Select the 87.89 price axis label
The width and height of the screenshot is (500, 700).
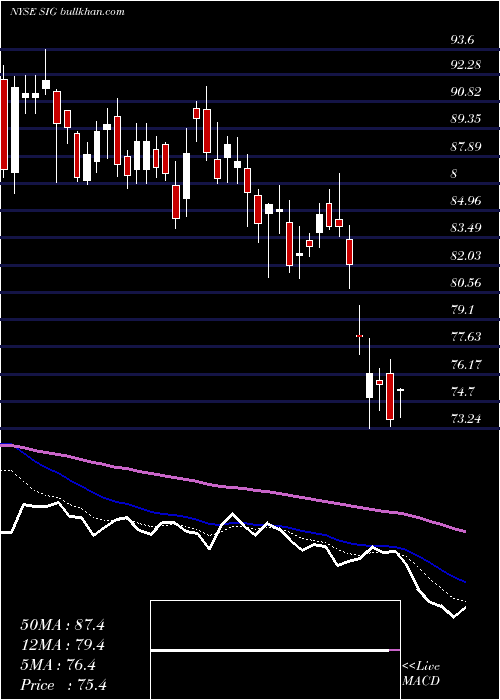click(x=466, y=146)
